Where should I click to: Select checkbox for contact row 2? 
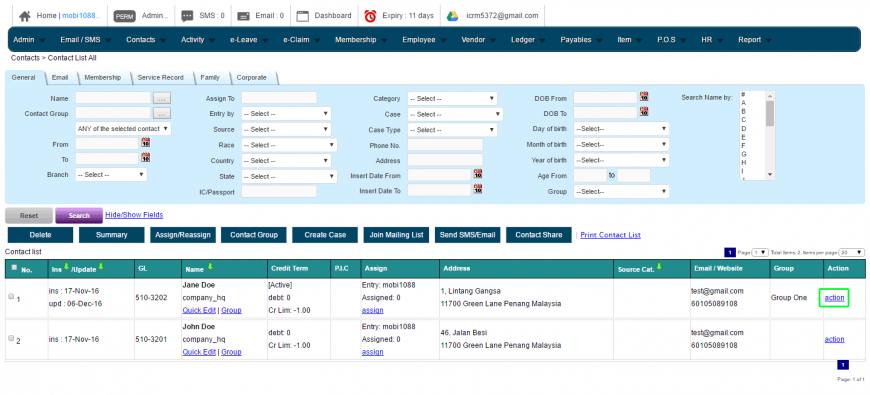click(11, 338)
